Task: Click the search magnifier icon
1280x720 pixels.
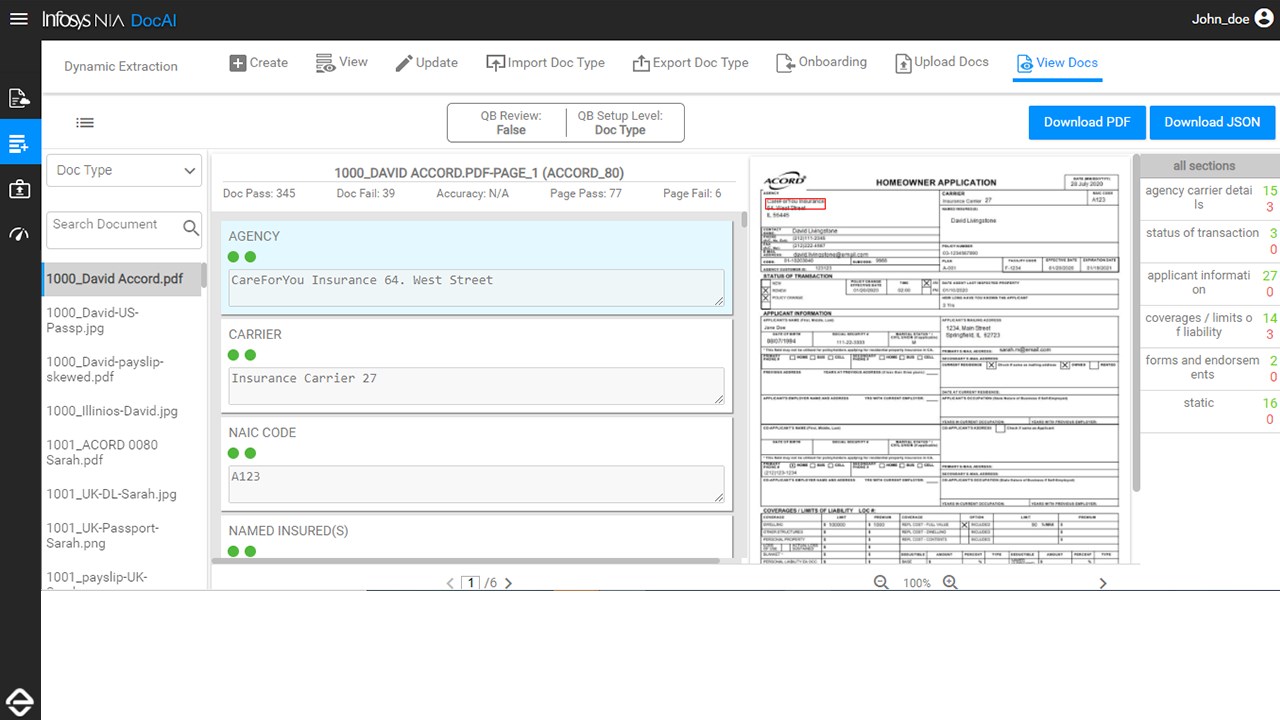Action: [191, 228]
